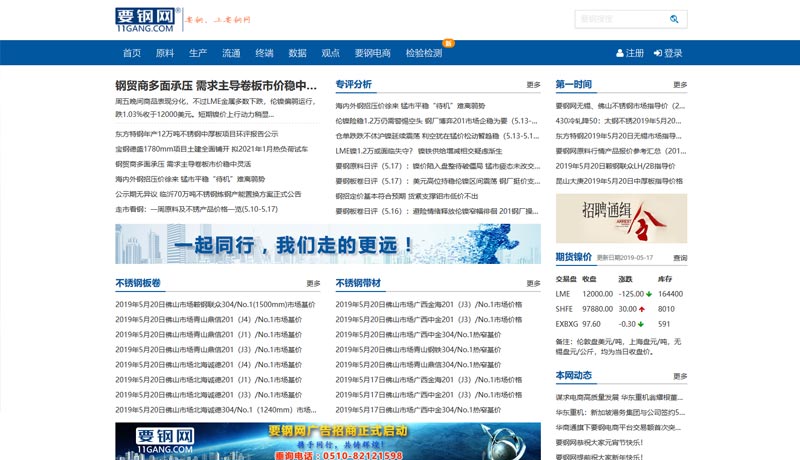This screenshot has width=800, height=460.
Task: Open headline 钢贸商多面承压 需求主导卷板市价稳中
Action: tap(216, 85)
